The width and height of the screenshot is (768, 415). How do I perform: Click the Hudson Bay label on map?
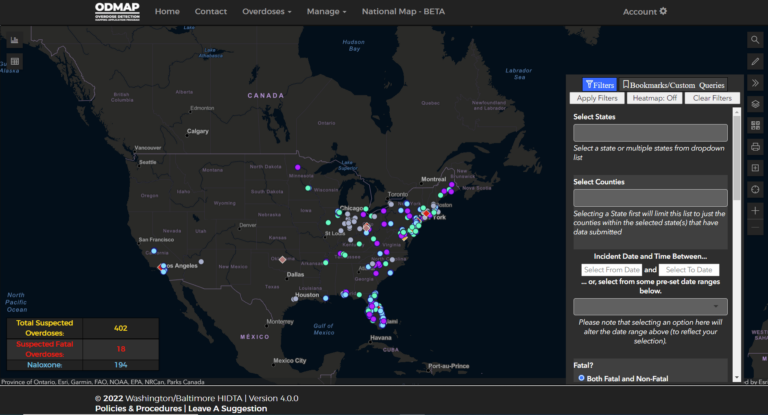[353, 45]
